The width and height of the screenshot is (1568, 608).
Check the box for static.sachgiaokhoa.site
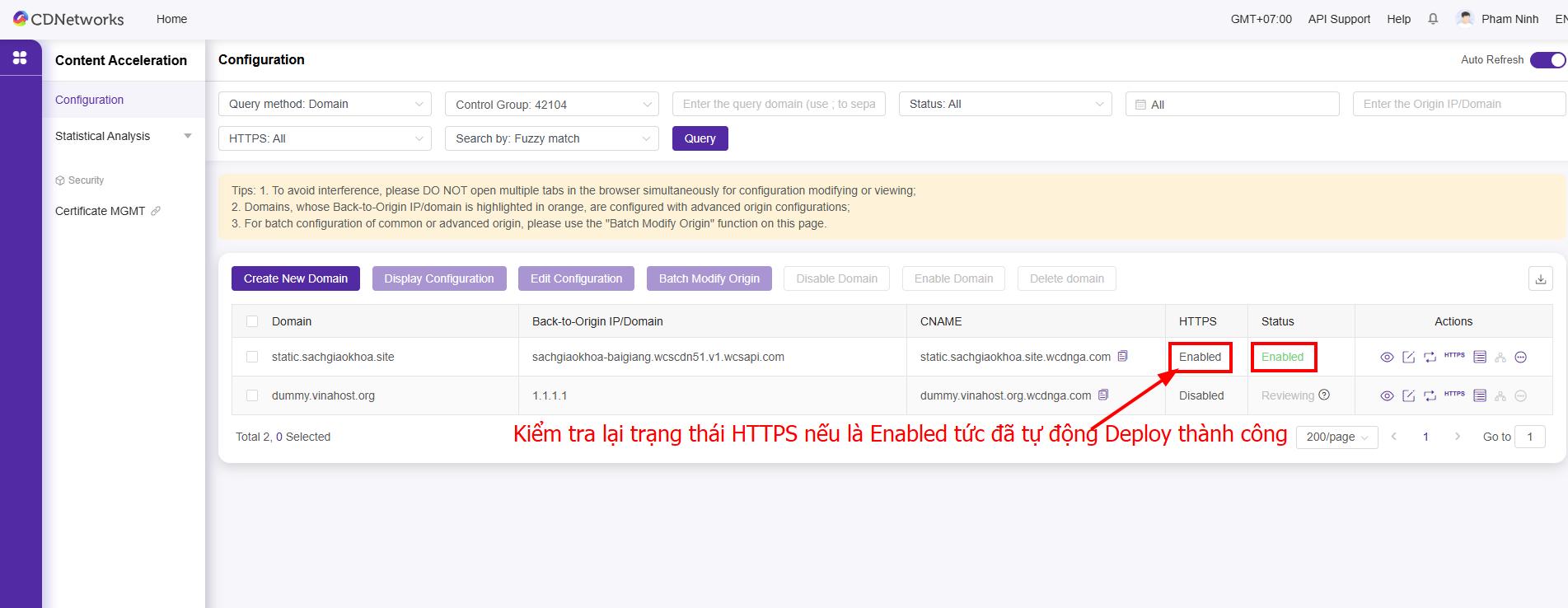click(x=252, y=357)
